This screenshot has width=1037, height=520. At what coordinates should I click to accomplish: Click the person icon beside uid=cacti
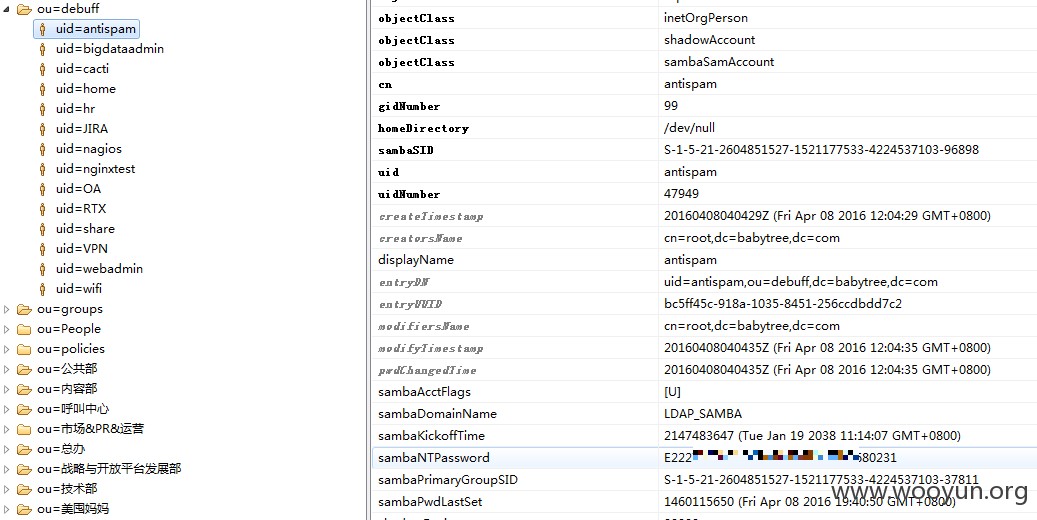pos(43,69)
